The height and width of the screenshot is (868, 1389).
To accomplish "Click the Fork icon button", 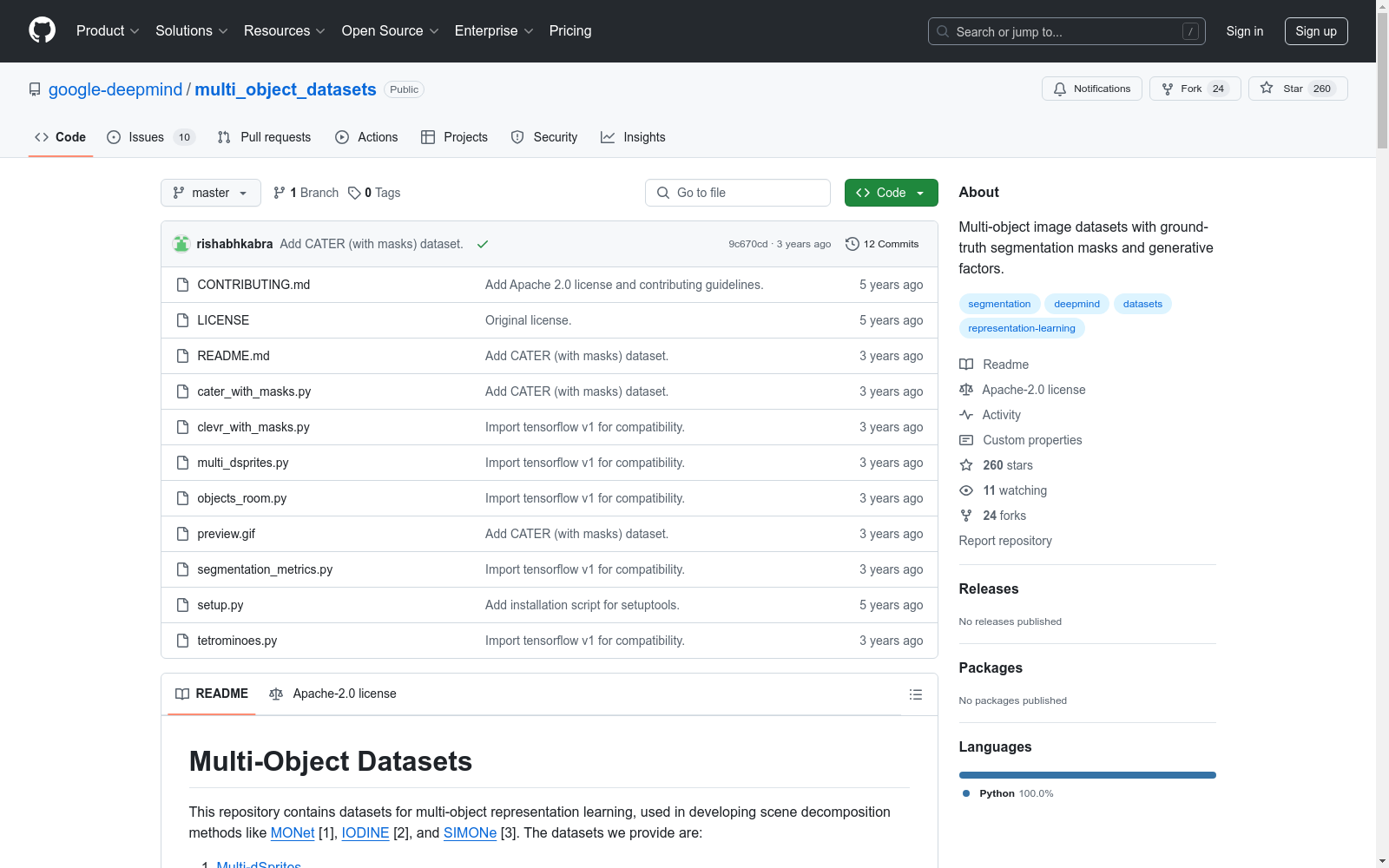I will (x=1168, y=89).
